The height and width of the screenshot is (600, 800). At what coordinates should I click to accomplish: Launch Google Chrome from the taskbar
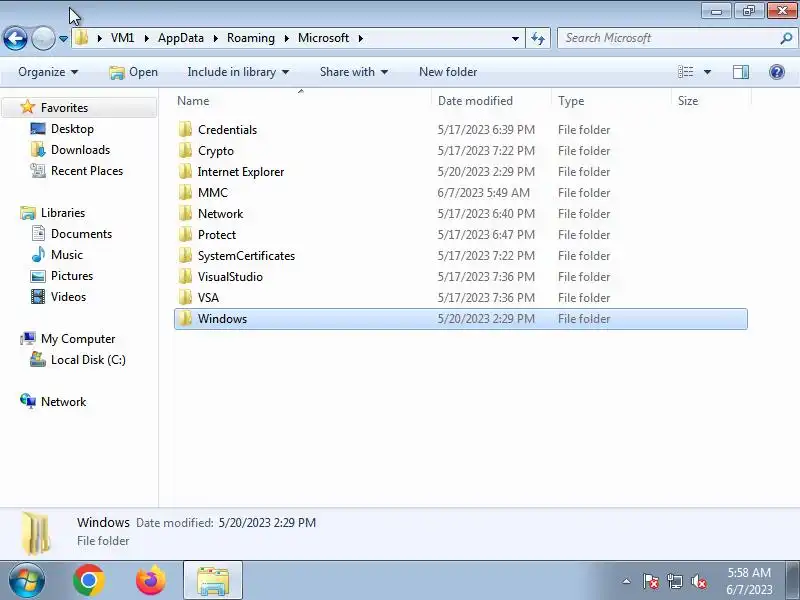tap(89, 580)
